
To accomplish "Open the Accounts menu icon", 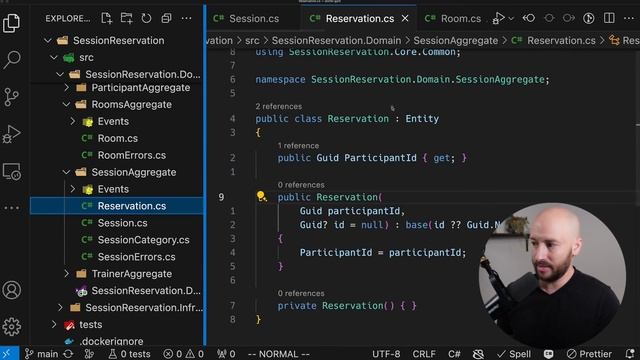I will [11, 290].
